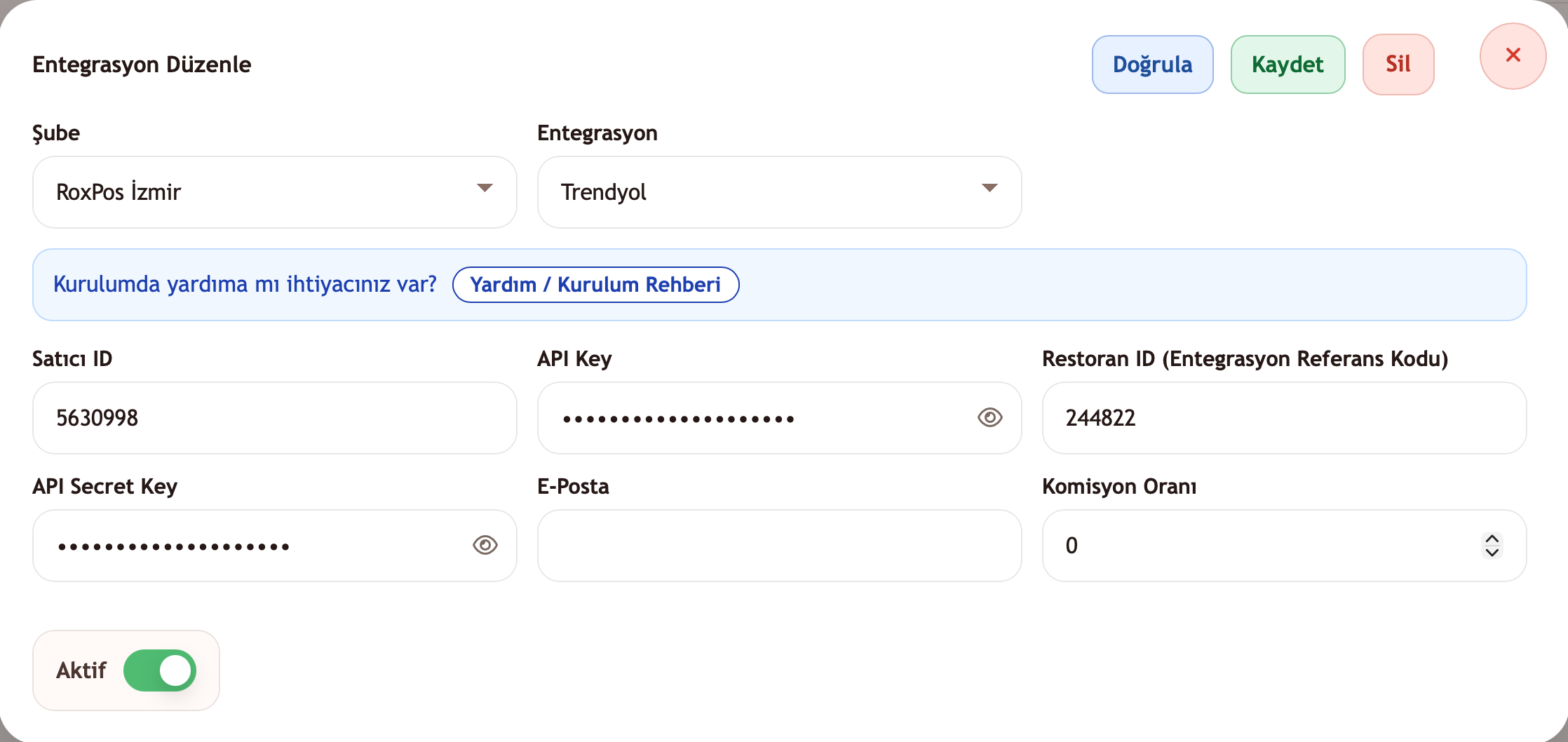
Task: Focus the API Secret Key field
Action: pos(252,546)
